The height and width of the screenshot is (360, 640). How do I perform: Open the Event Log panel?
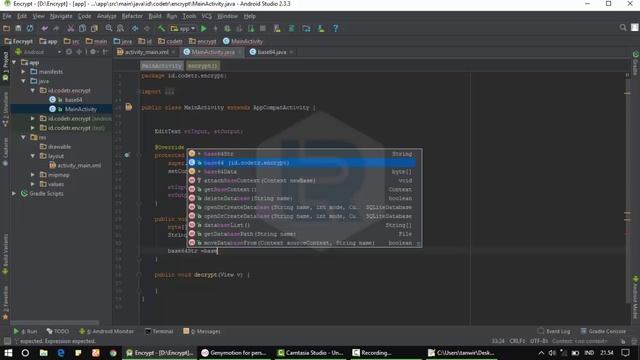[x=554, y=331]
